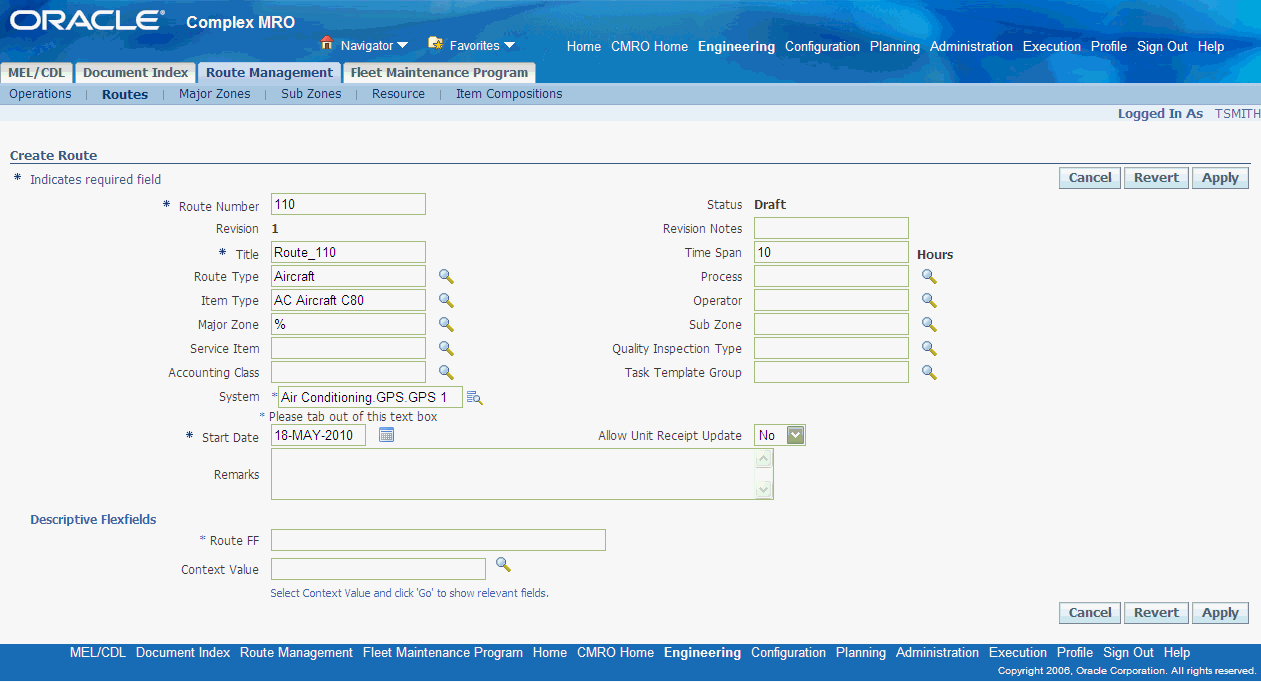Image resolution: width=1261 pixels, height=682 pixels.
Task: Click the footer Route Management link
Action: click(x=296, y=653)
